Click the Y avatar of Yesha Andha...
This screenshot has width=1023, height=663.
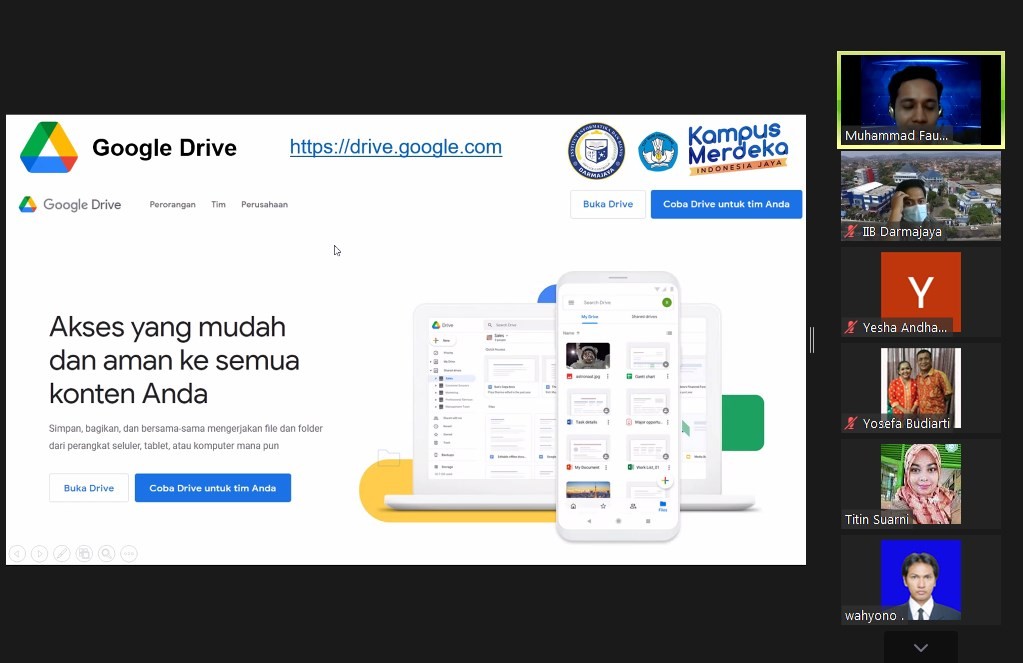tap(921, 292)
